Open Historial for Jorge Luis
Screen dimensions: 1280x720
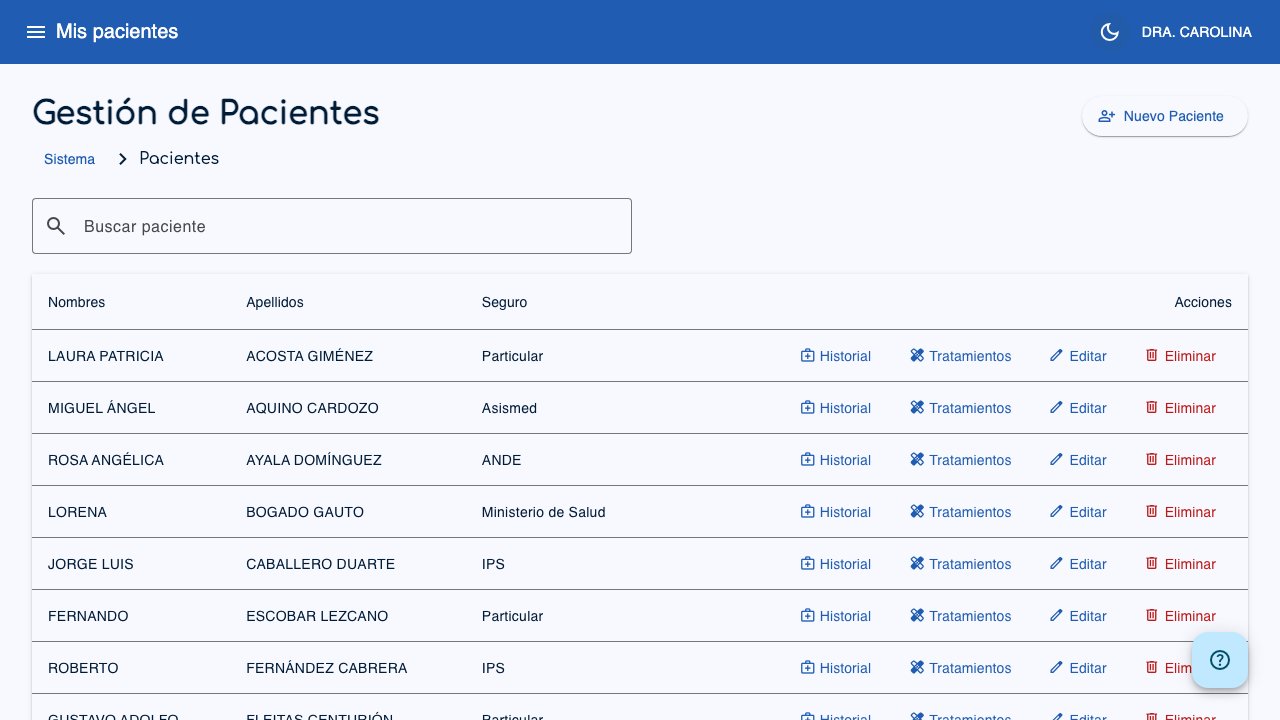[836, 564]
